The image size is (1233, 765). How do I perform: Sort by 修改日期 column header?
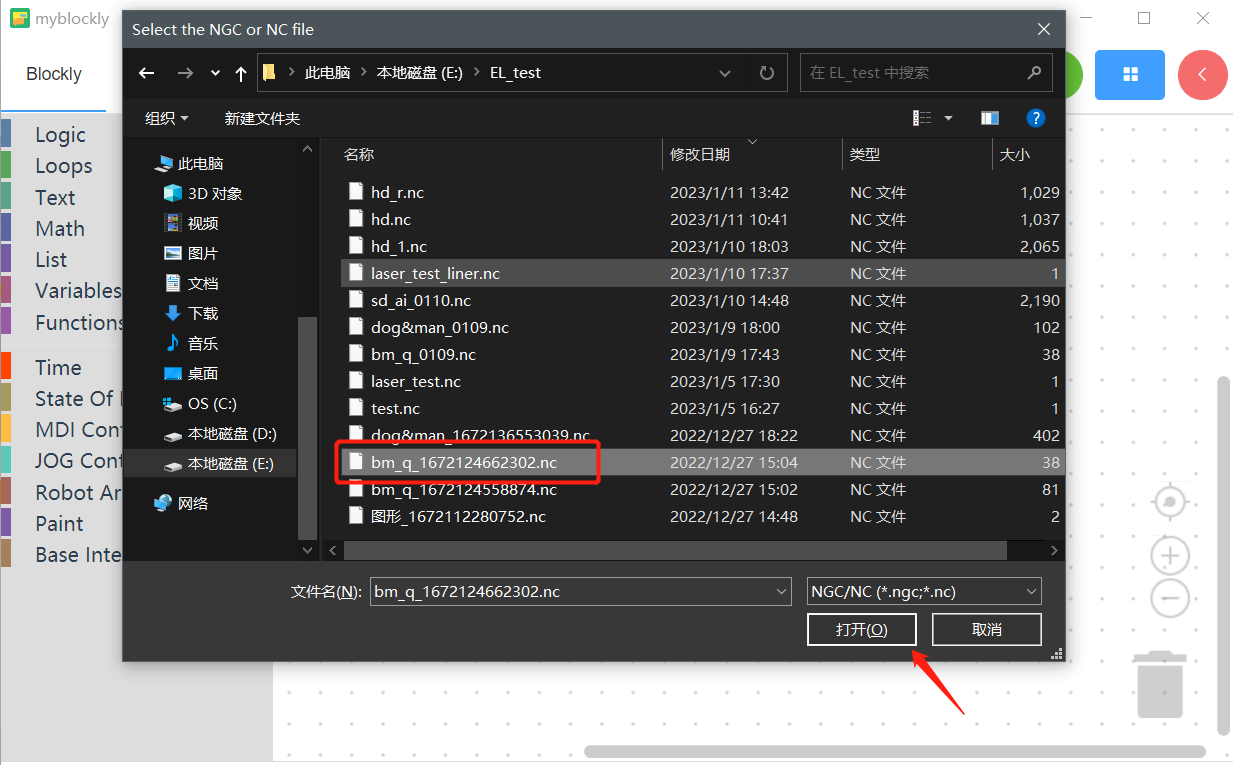click(700, 154)
